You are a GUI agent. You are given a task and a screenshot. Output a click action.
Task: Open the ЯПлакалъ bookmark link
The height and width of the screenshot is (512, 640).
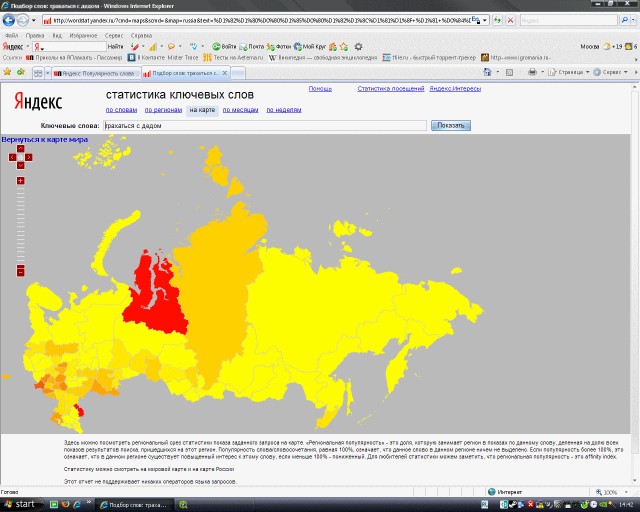tap(74, 58)
